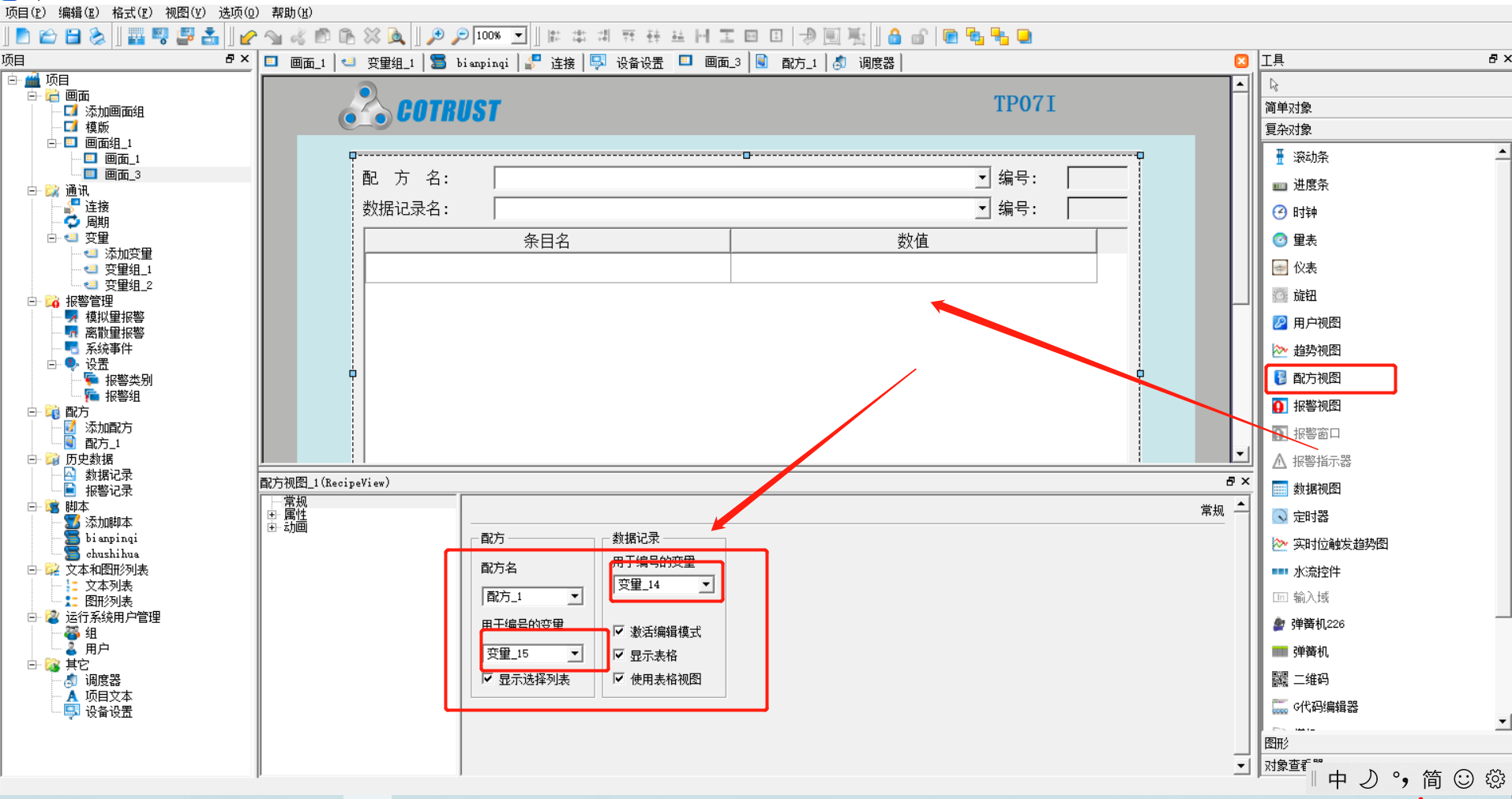Open the 变量_14 variable dropdown
Screen dimensions: 1512x799
(706, 584)
